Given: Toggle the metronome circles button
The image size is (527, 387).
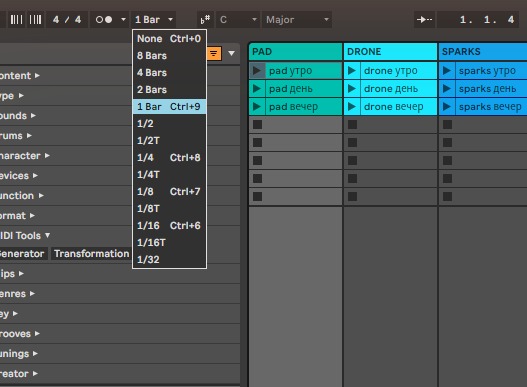Looking at the screenshot, I should (x=104, y=20).
